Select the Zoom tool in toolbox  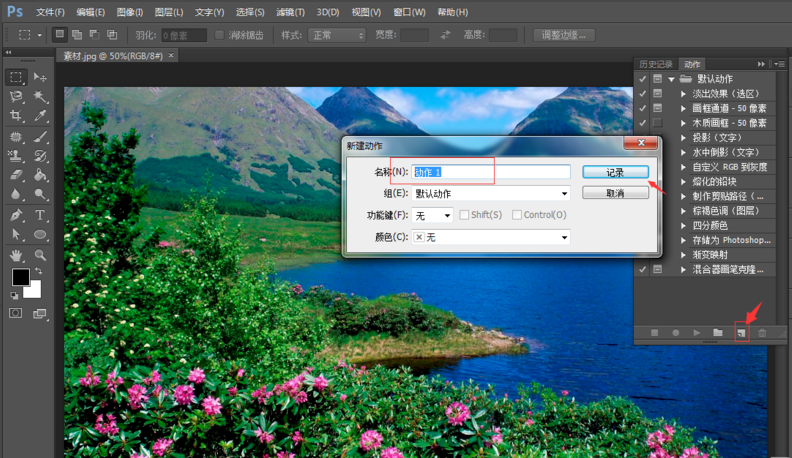point(41,255)
